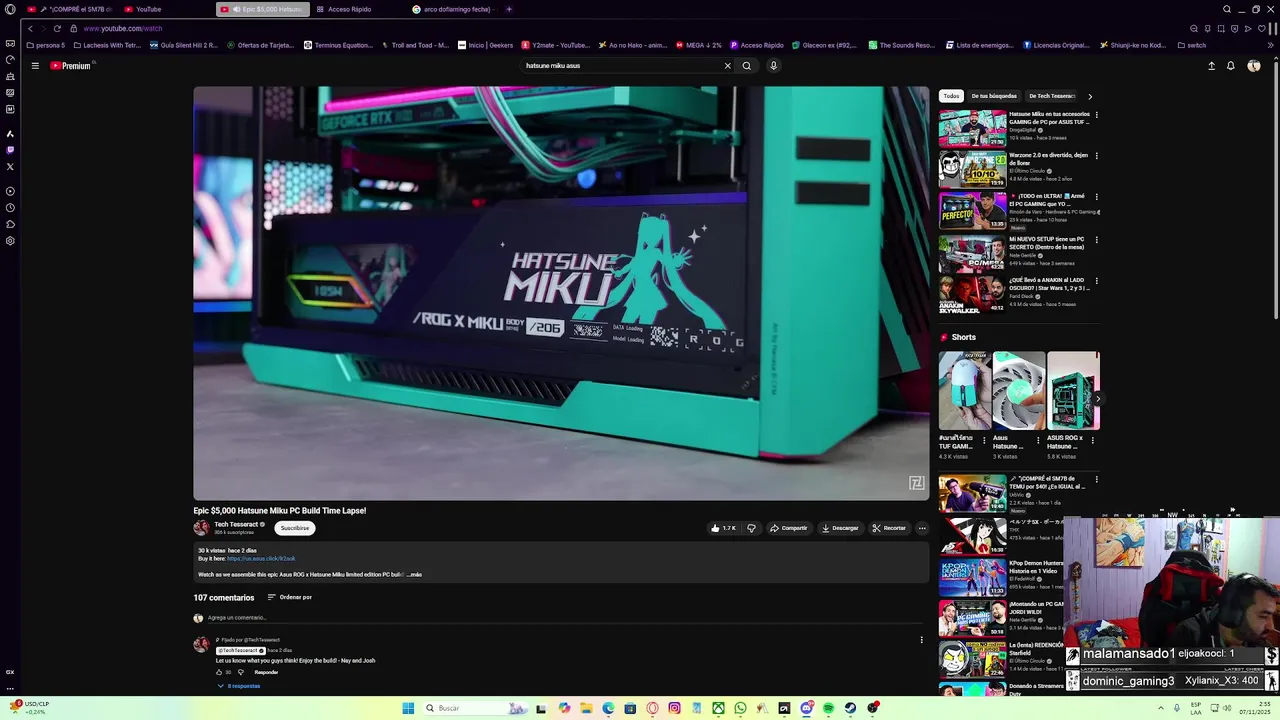Click the YouTube Premium logo
Image resolution: width=1280 pixels, height=720 pixels.
[71, 66]
